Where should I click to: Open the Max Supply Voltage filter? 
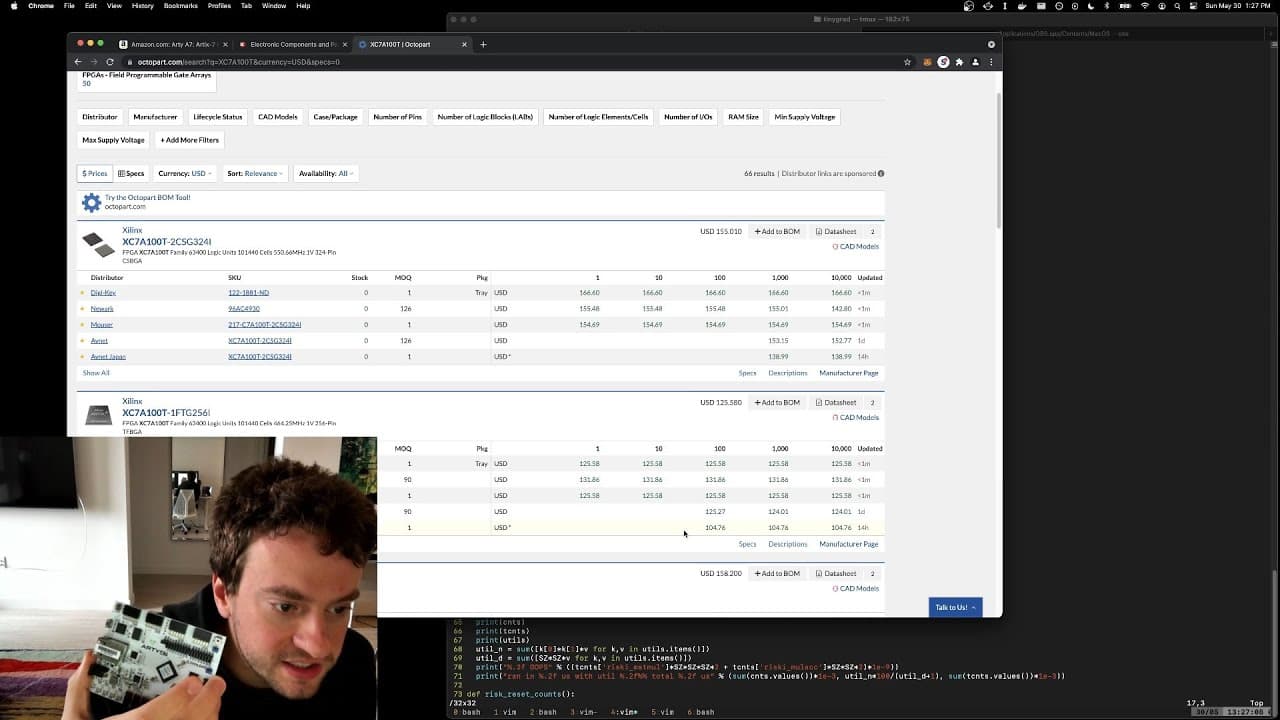click(x=113, y=140)
